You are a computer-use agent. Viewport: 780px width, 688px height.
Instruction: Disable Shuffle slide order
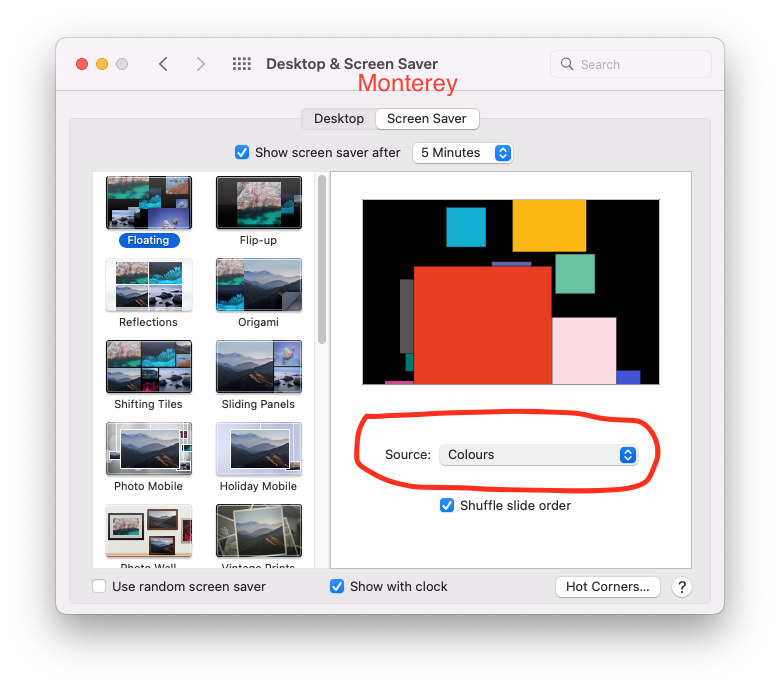click(447, 505)
